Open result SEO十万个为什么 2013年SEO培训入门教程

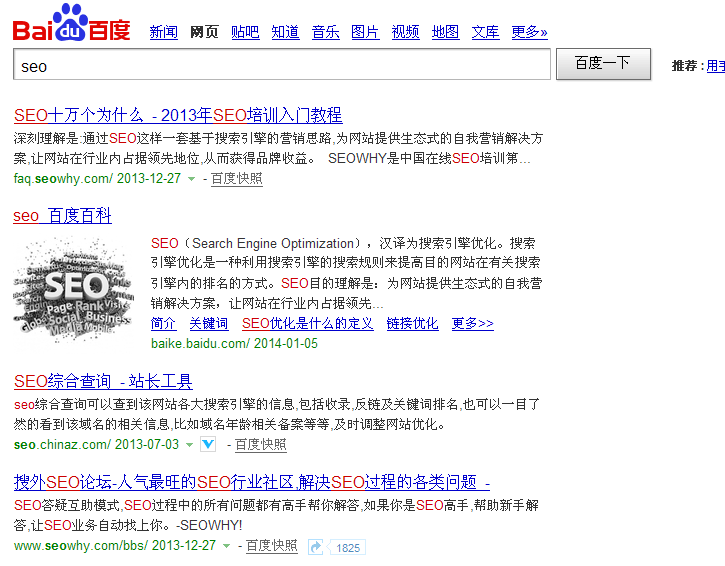coord(178,115)
